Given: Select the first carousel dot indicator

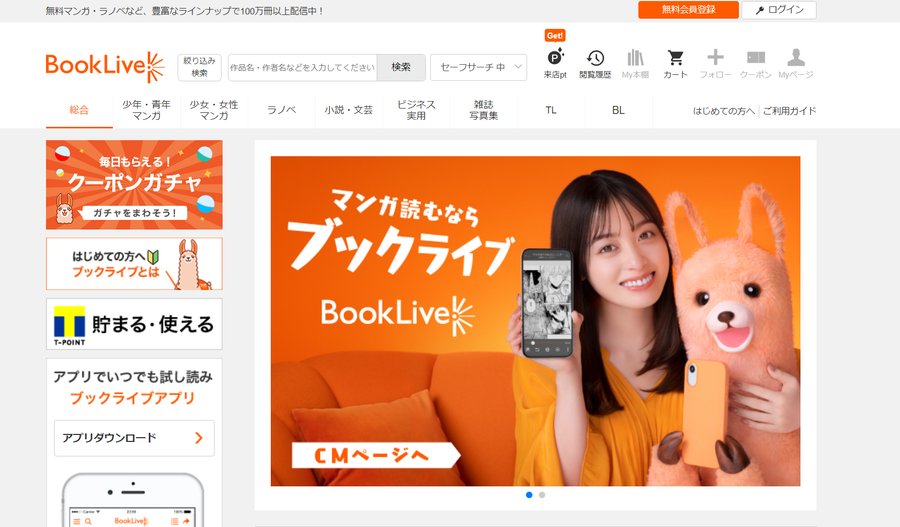Looking at the screenshot, I should [529, 495].
